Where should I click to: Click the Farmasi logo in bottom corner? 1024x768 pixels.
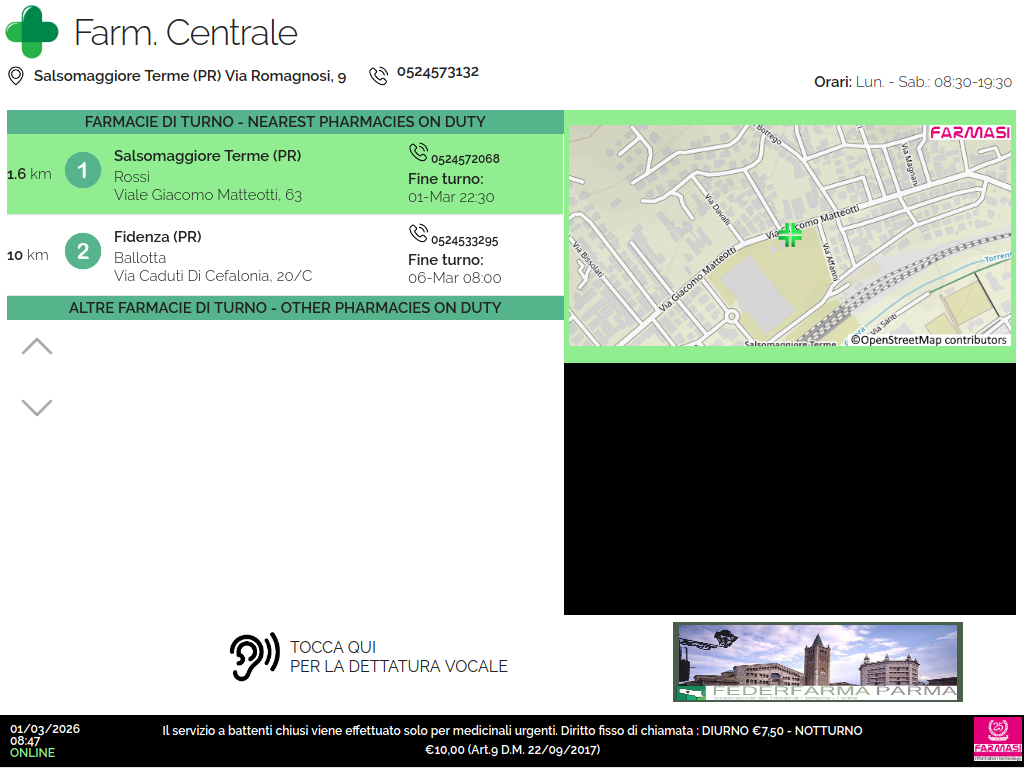click(997, 739)
